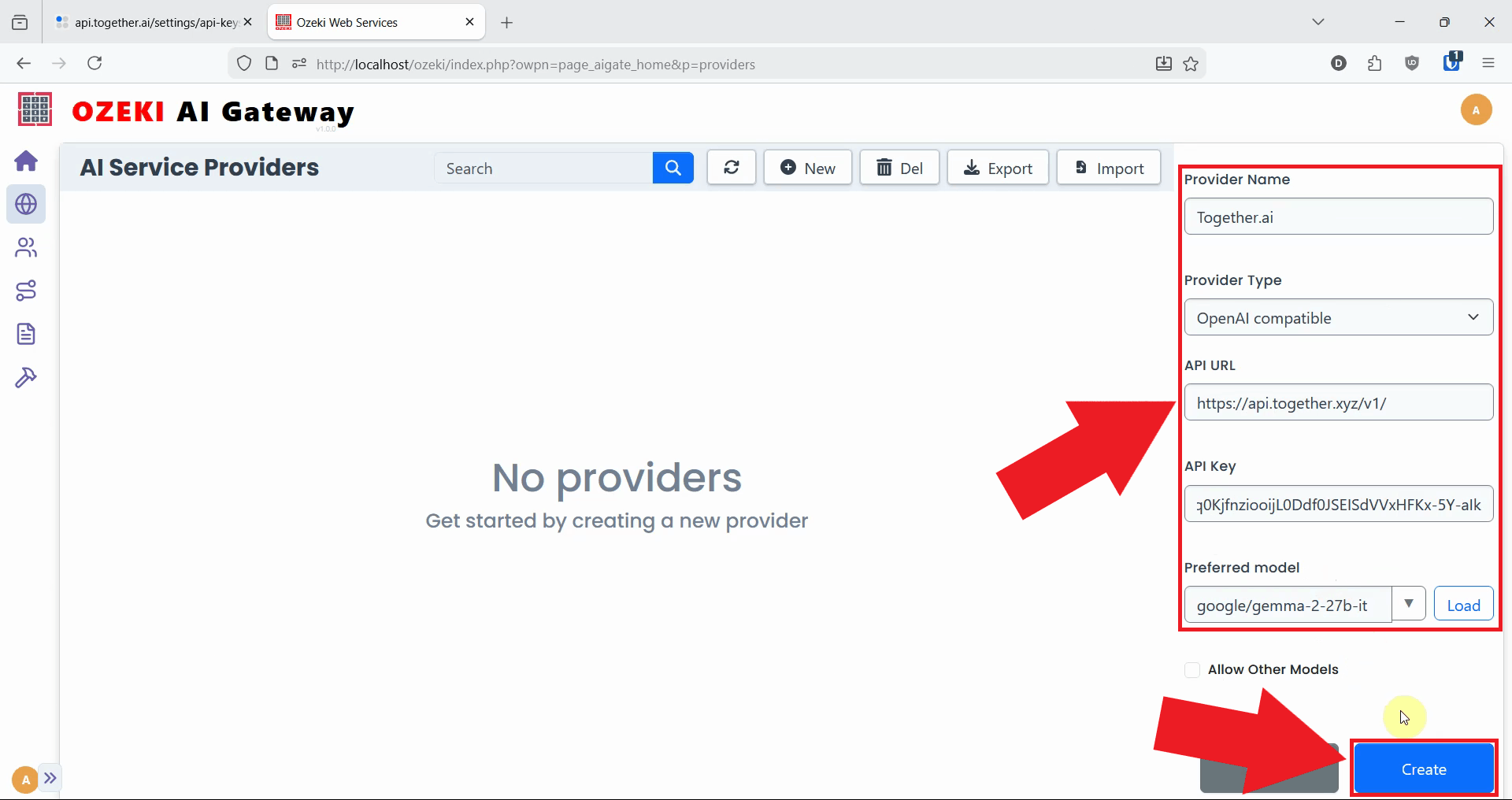Refresh the provider list
The width and height of the screenshot is (1512, 800).
pyautogui.click(x=732, y=167)
